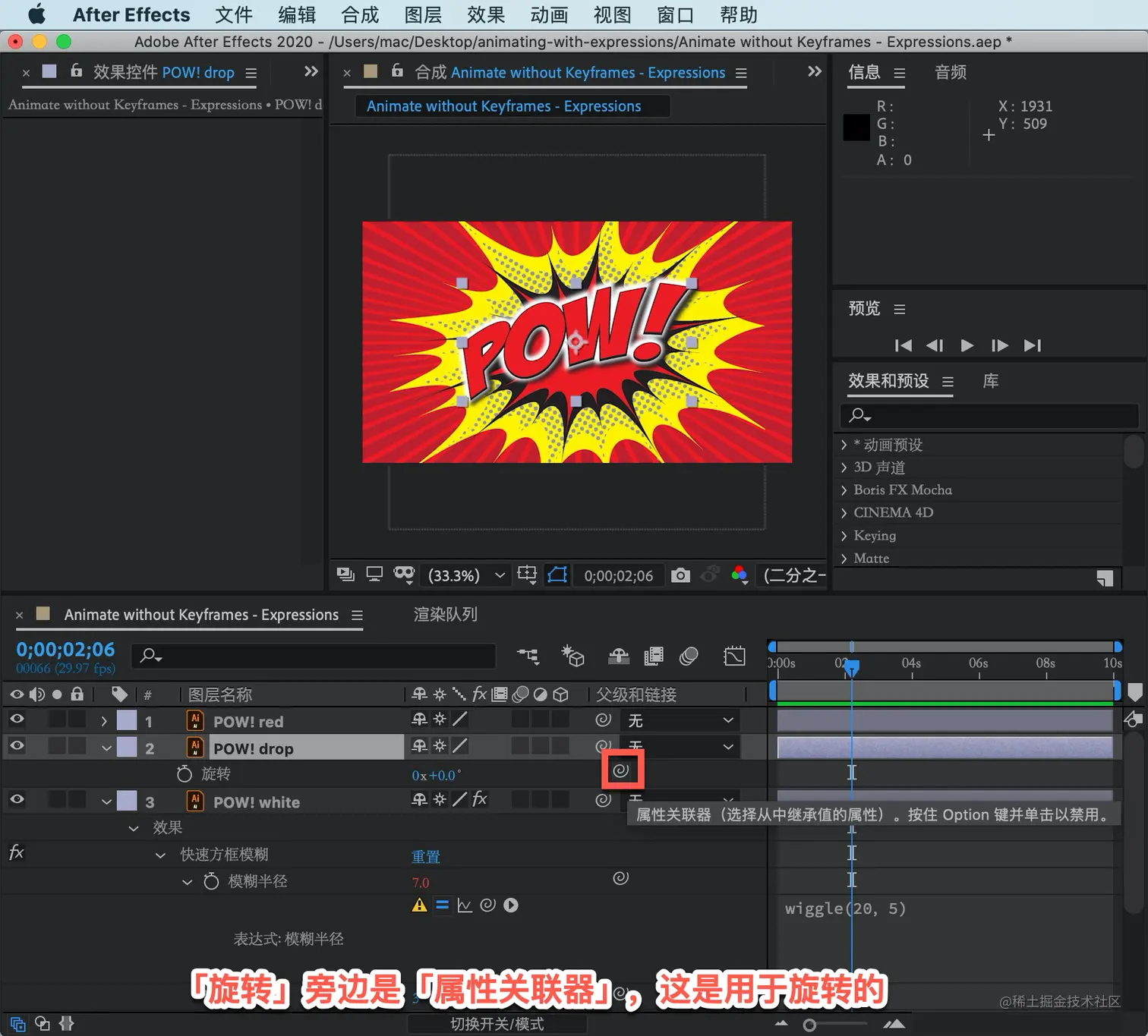This screenshot has width=1148, height=1036.
Task: Click the Always Preview This View icon
Action: [x=345, y=574]
